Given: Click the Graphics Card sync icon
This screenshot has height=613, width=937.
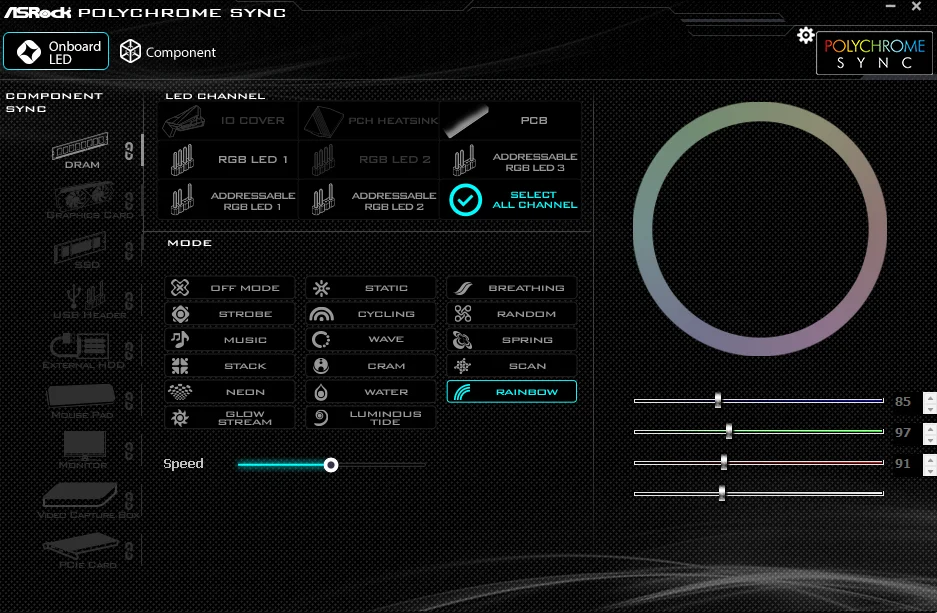Looking at the screenshot, I should (x=85, y=195).
